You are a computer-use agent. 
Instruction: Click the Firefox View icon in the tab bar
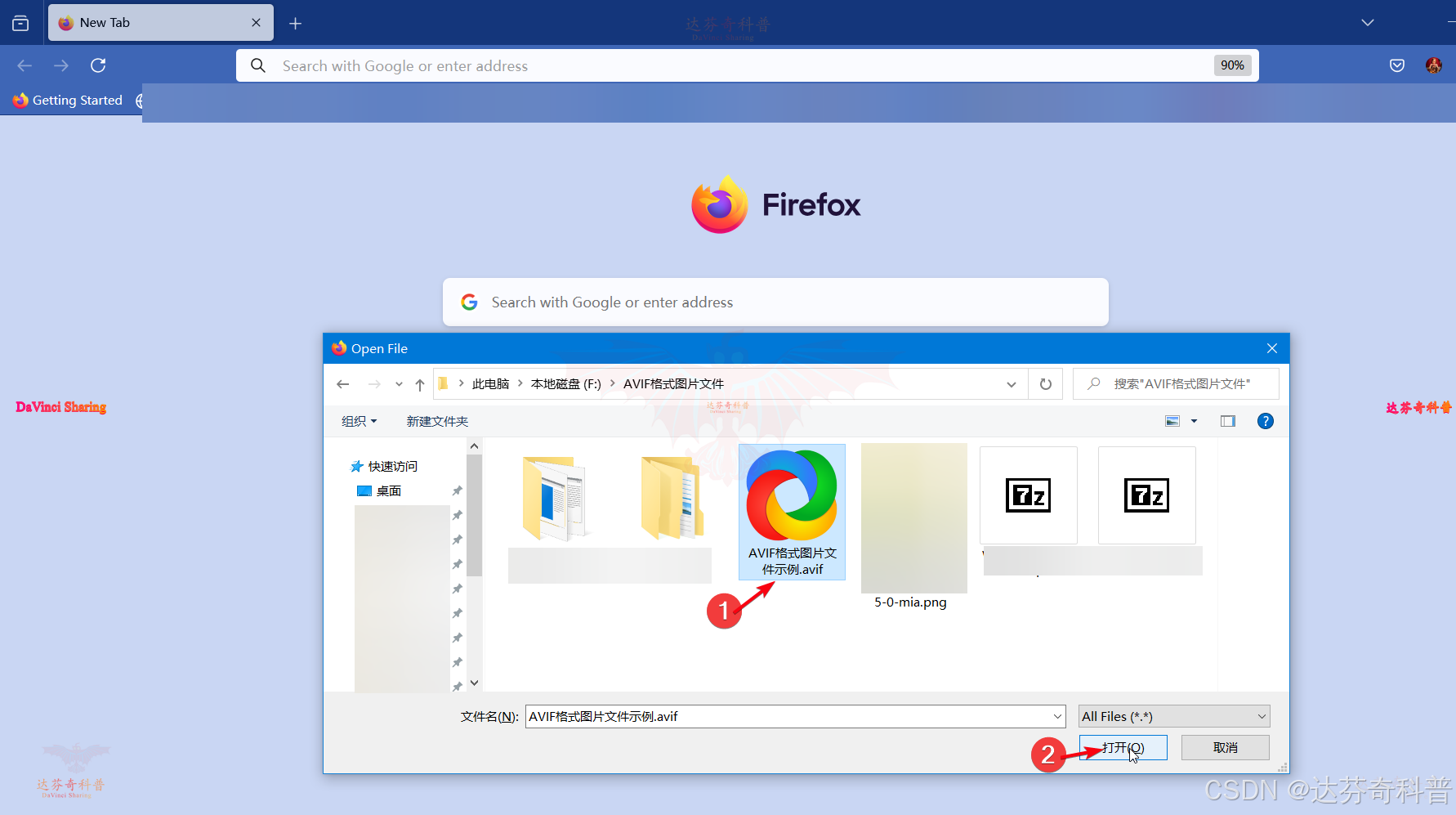(20, 23)
